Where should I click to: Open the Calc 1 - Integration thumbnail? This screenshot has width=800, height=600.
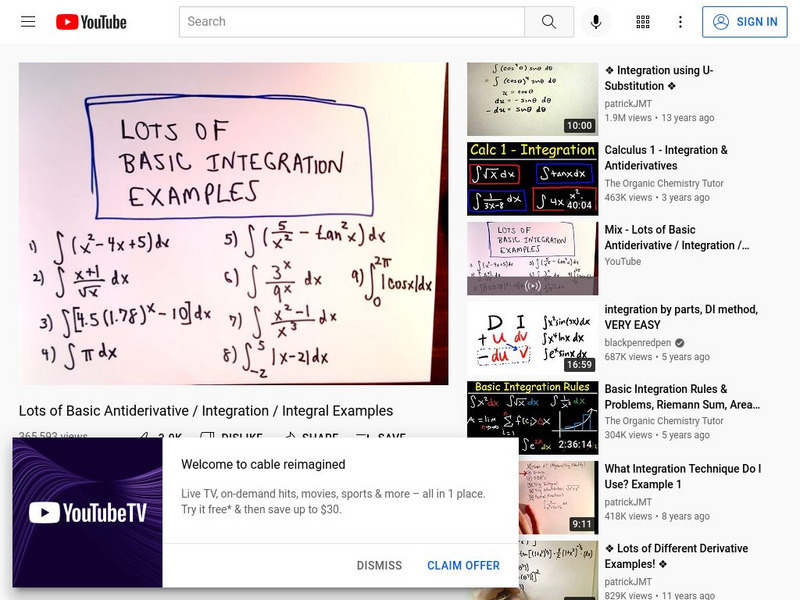tap(533, 179)
